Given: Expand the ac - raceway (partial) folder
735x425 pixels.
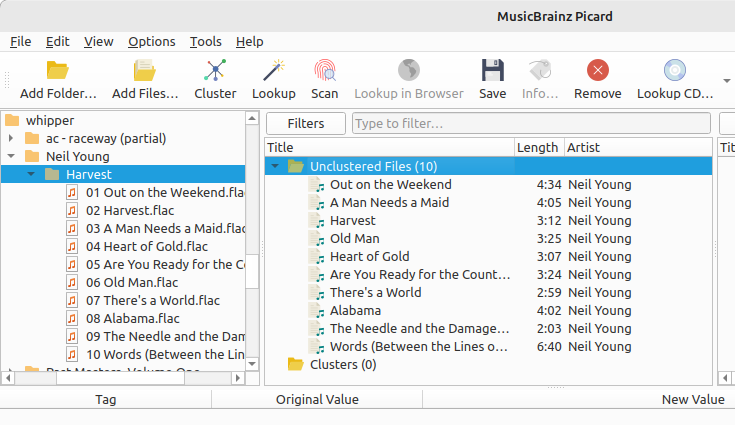Looking at the screenshot, I should [x=11, y=138].
